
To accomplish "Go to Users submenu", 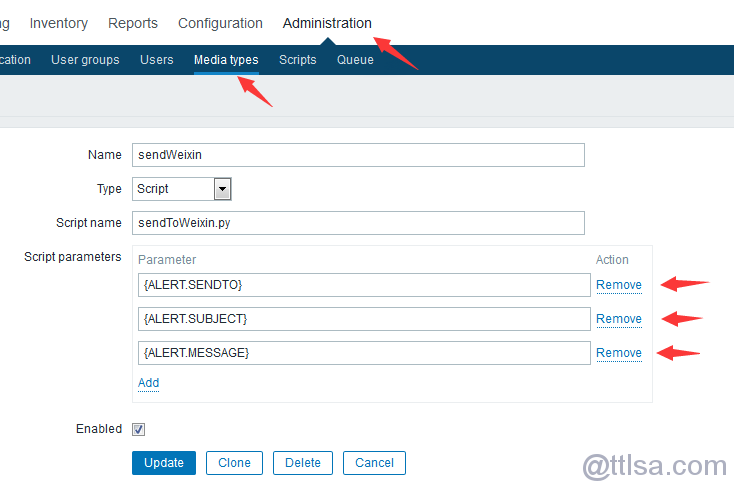I will tap(156, 60).
